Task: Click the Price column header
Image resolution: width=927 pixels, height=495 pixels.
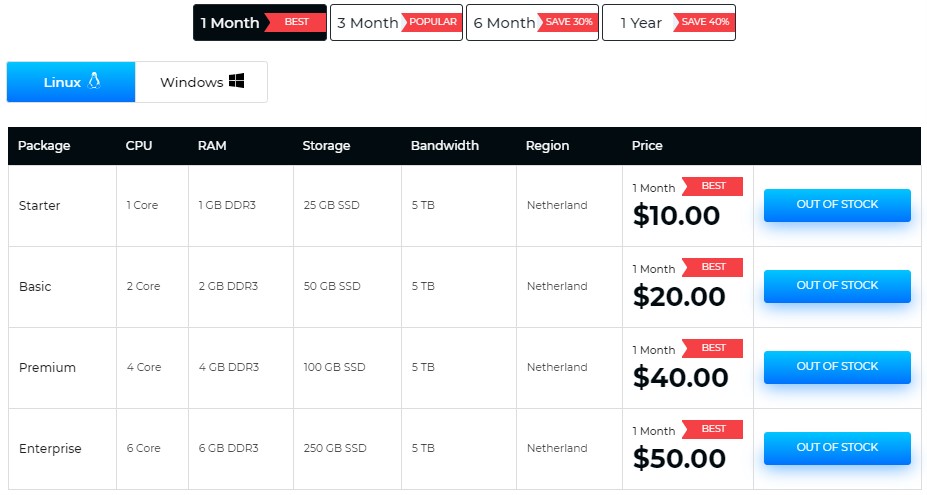Action: coord(647,145)
